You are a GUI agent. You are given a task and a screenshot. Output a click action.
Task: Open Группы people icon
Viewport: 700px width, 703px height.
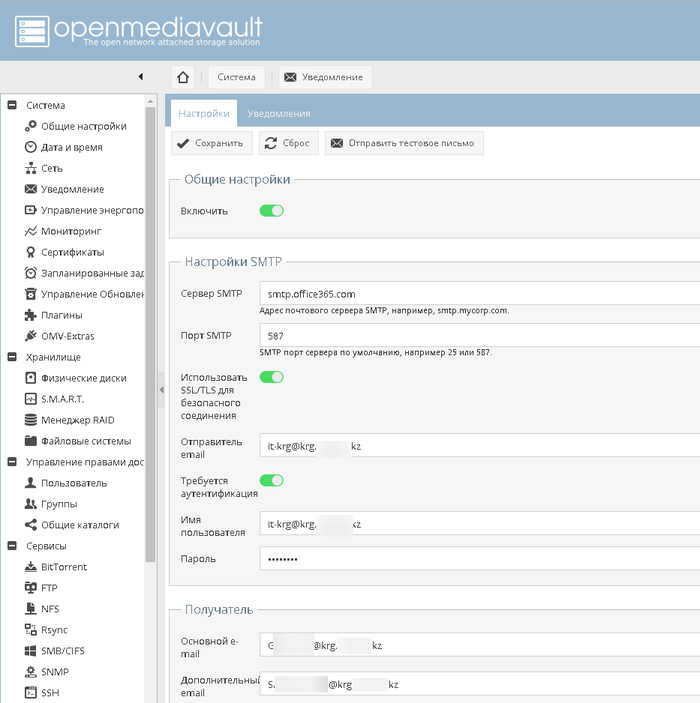30,504
